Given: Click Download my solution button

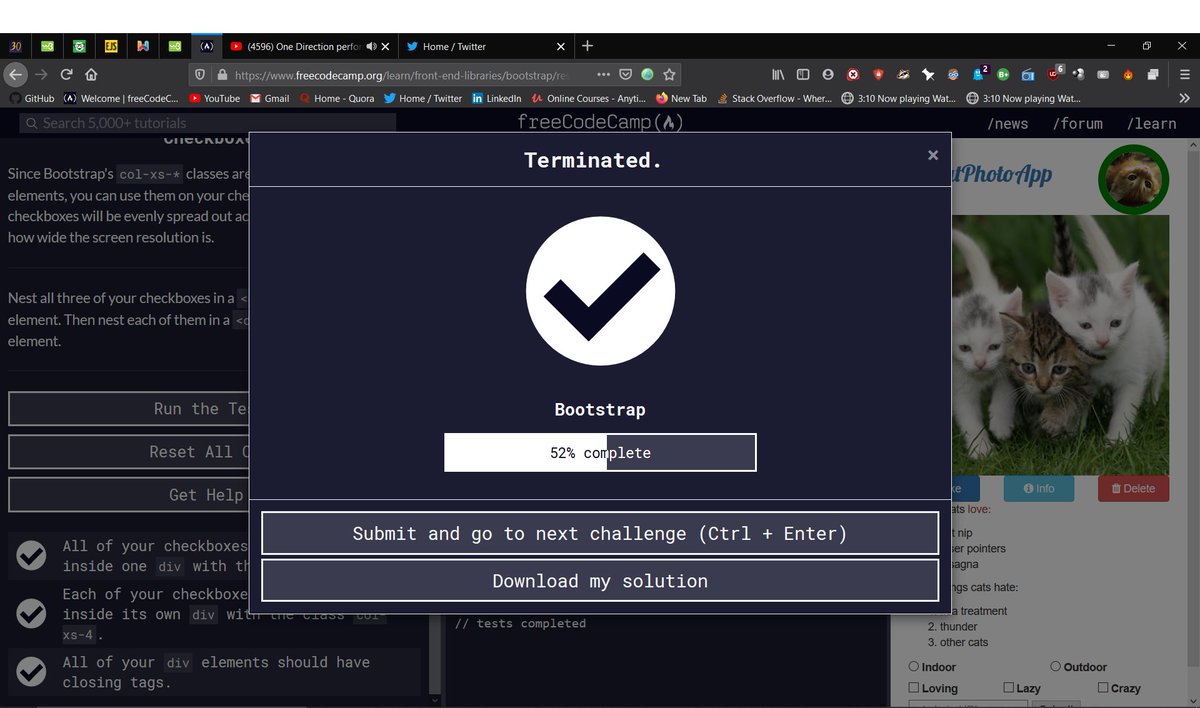Looking at the screenshot, I should tap(600, 581).
